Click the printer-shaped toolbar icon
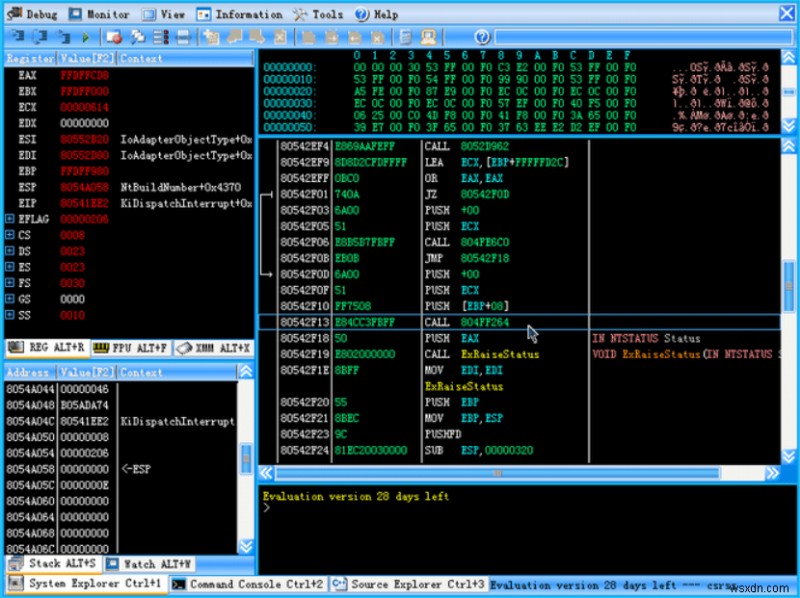 click(x=183, y=37)
